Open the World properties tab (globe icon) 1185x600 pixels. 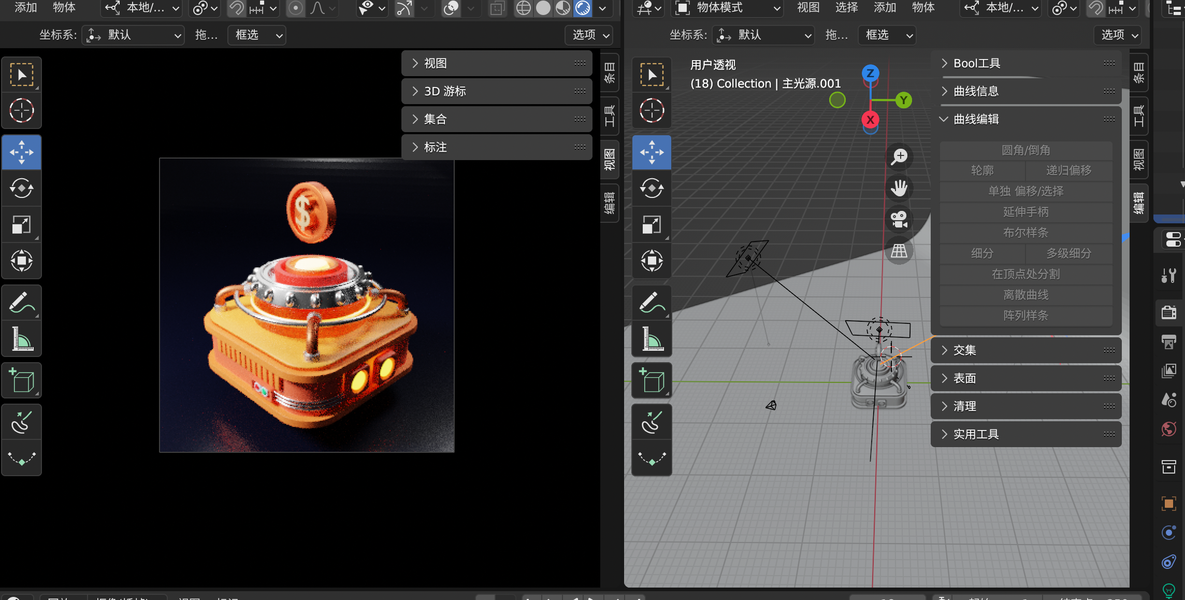tap(1169, 429)
